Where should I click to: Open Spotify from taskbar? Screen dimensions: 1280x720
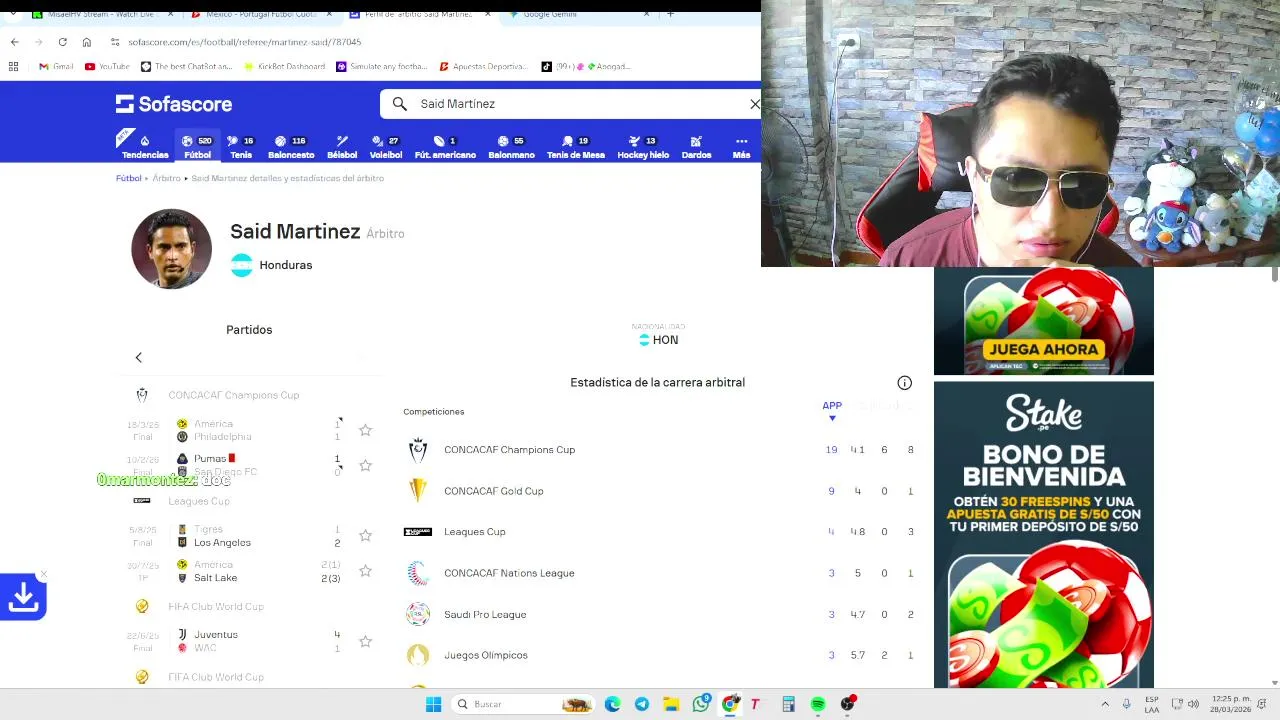point(818,704)
